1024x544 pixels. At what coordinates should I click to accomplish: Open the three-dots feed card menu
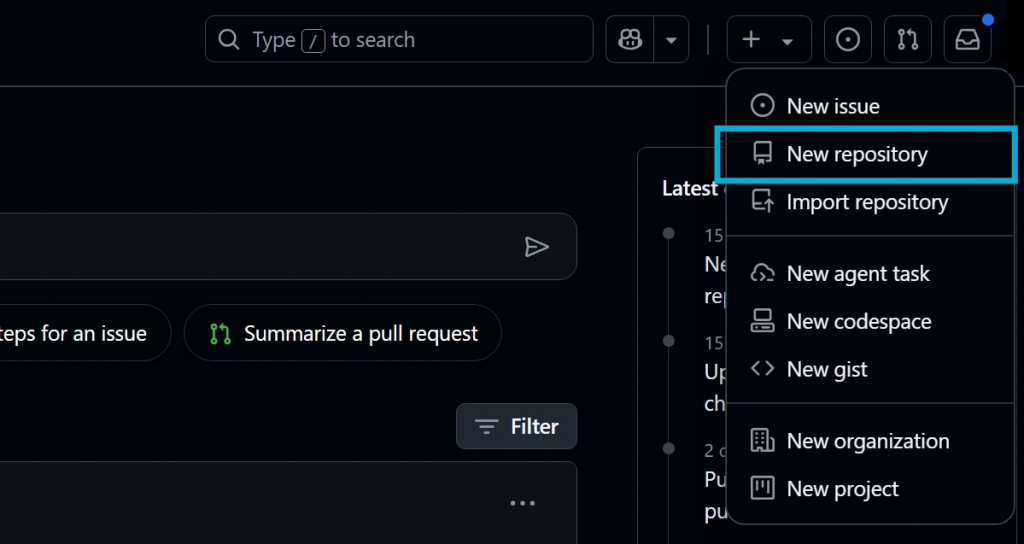click(522, 504)
